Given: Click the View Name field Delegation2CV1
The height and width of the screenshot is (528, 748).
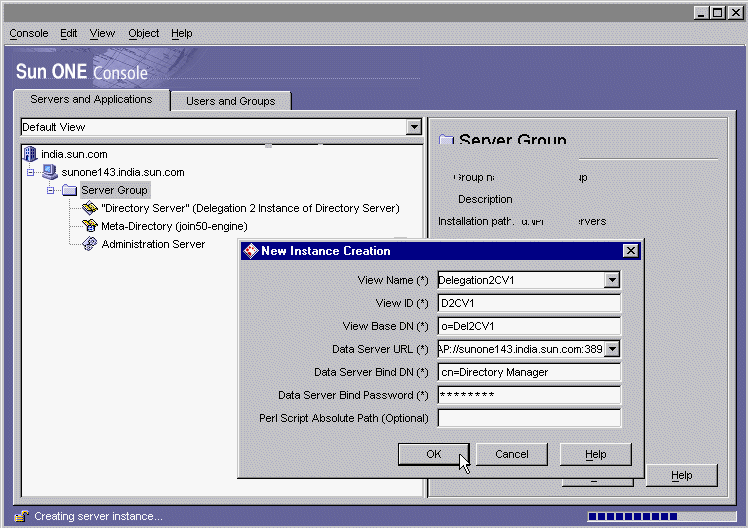Looking at the screenshot, I should coord(520,280).
